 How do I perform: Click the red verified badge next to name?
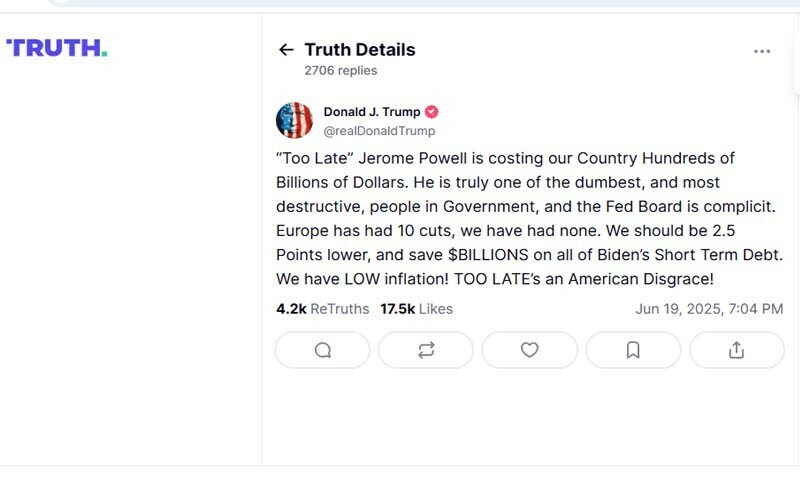pos(432,112)
